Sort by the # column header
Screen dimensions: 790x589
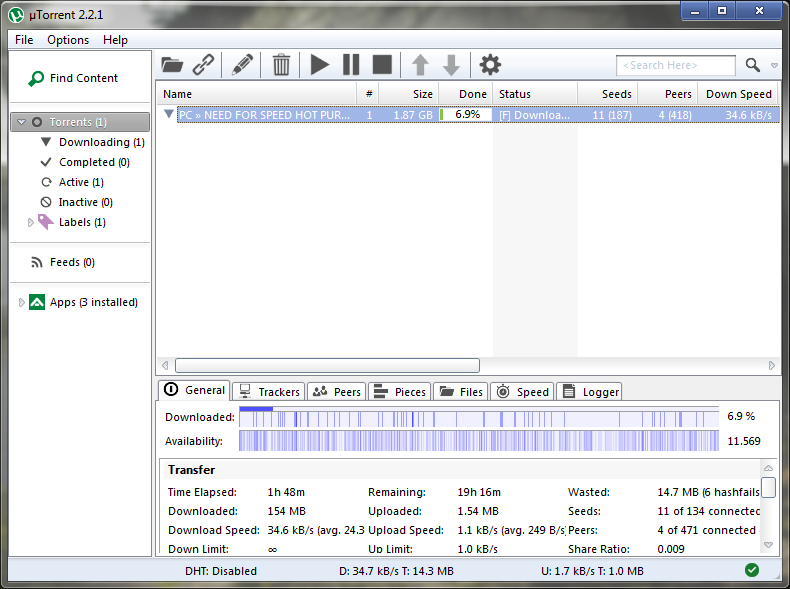pyautogui.click(x=368, y=94)
